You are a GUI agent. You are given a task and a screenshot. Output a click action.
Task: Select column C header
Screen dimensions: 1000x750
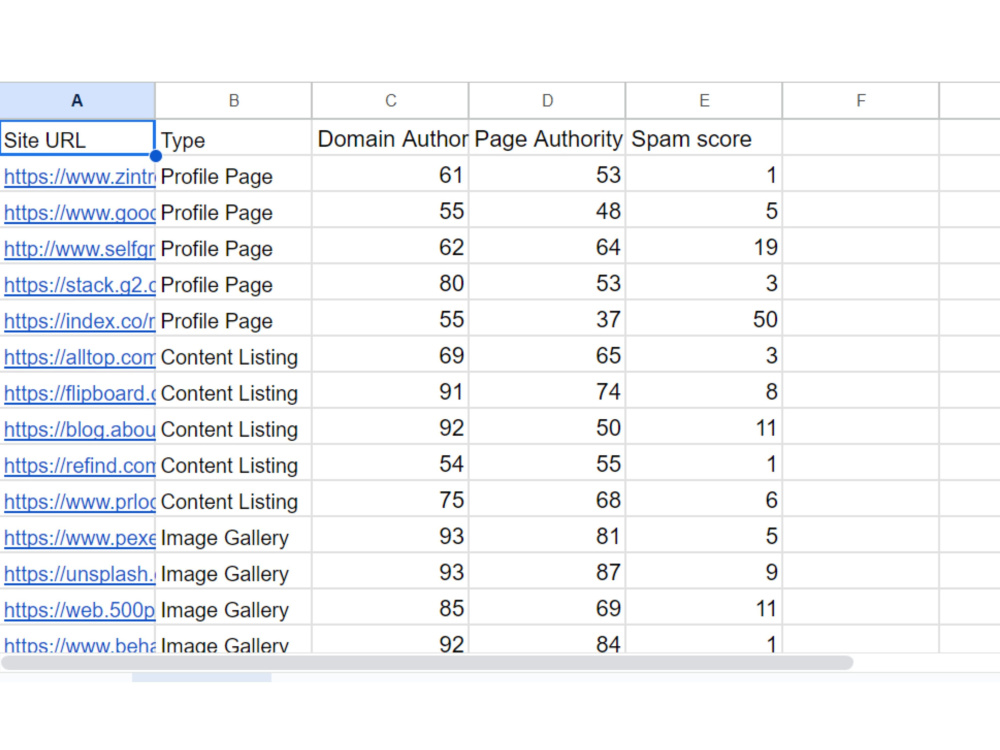390,101
